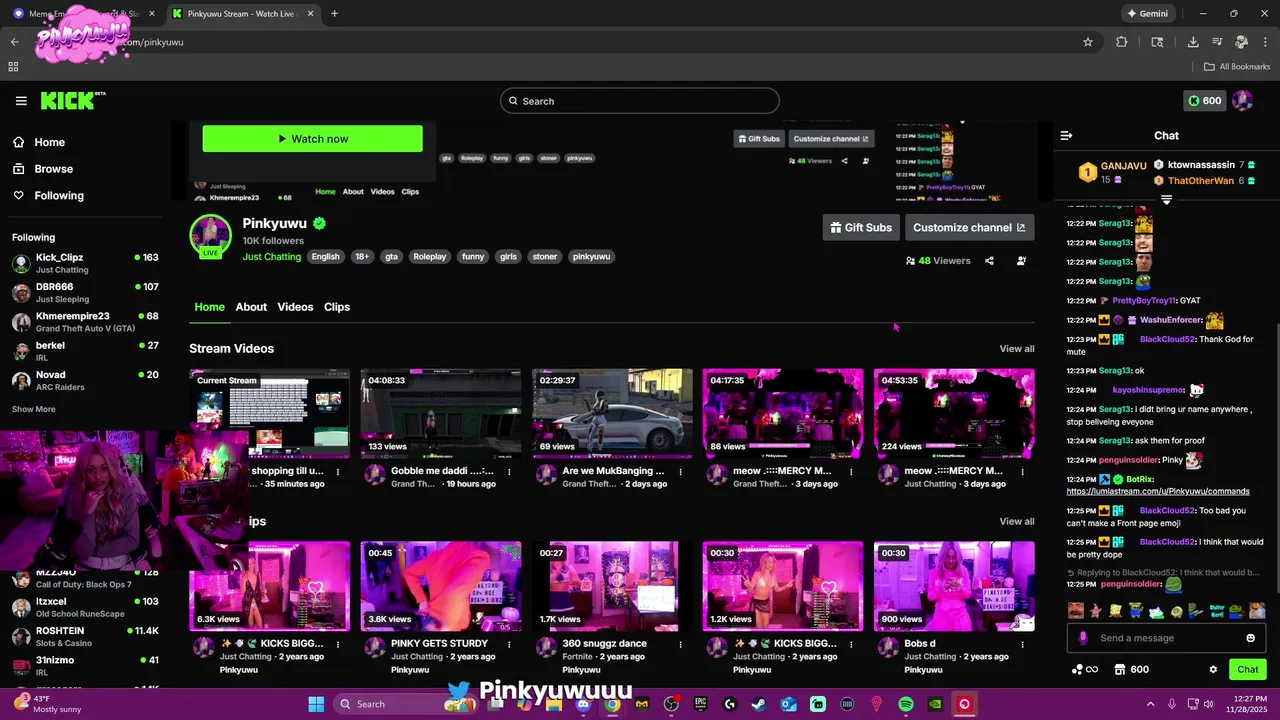Click the stoner tag next to Just Chatting
The height and width of the screenshot is (720, 1280).
545,257
